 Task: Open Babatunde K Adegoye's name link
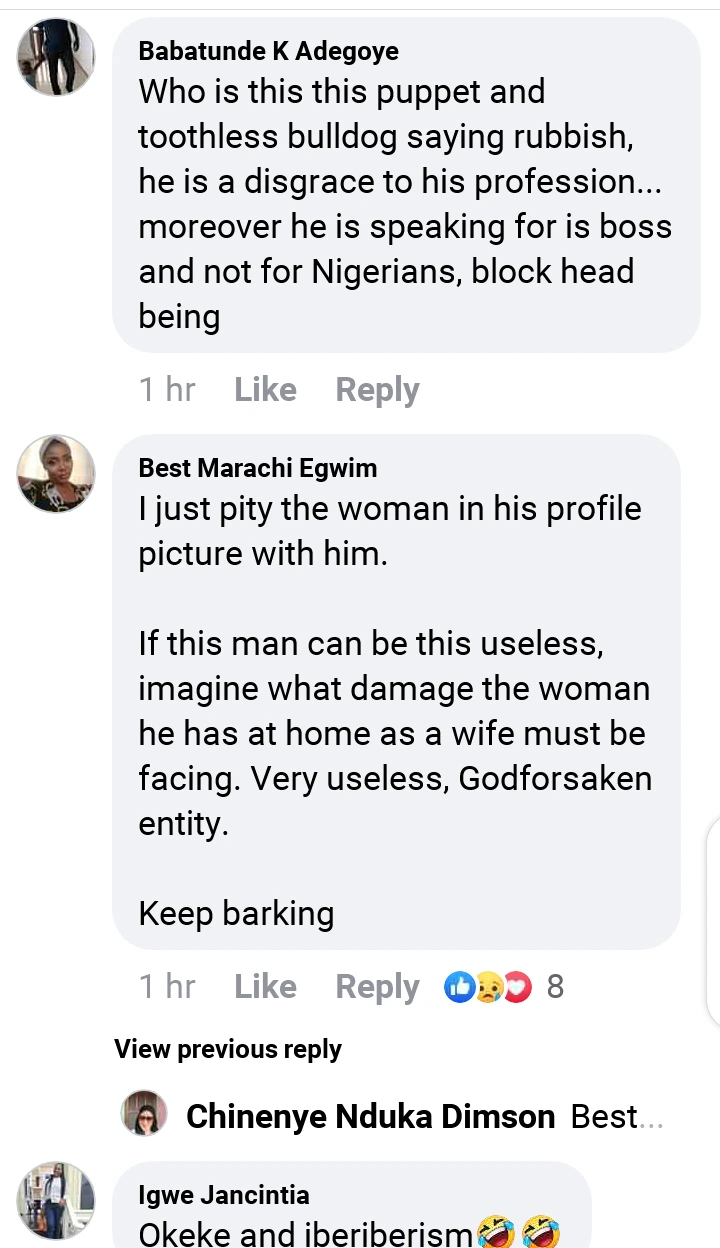point(268,51)
